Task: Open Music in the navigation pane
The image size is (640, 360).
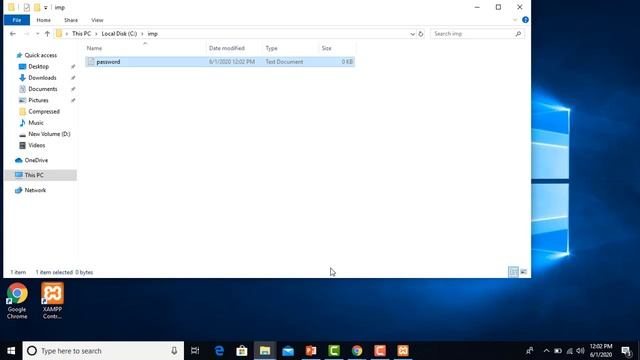Action: pyautogui.click(x=36, y=122)
